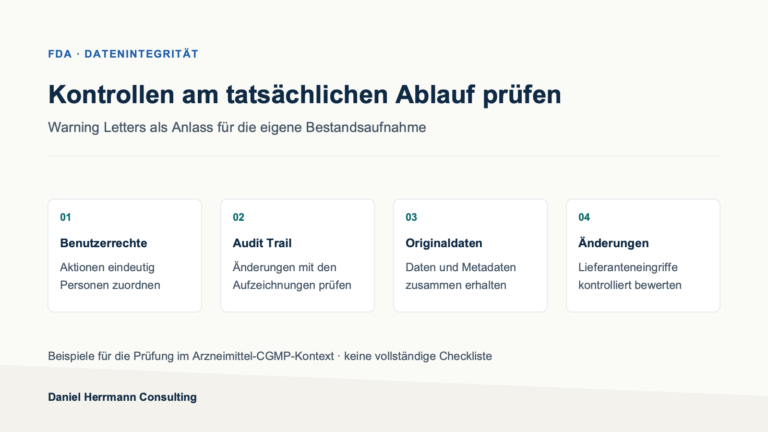
Task: Select the title 'Kontrollen am tatsächlichen Ablauf prüfen'
Action: point(304,95)
